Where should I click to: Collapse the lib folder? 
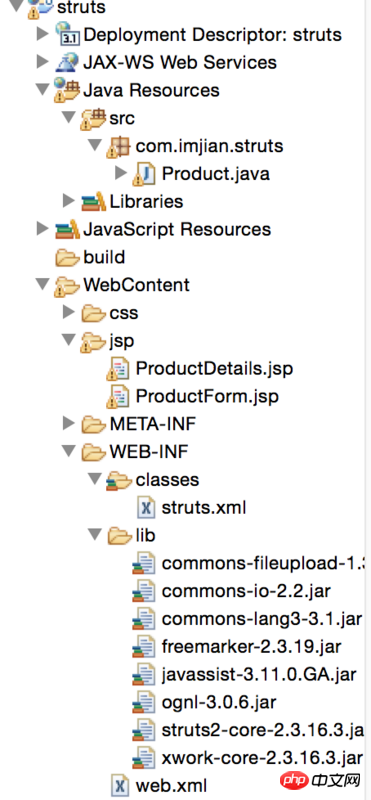click(94, 535)
